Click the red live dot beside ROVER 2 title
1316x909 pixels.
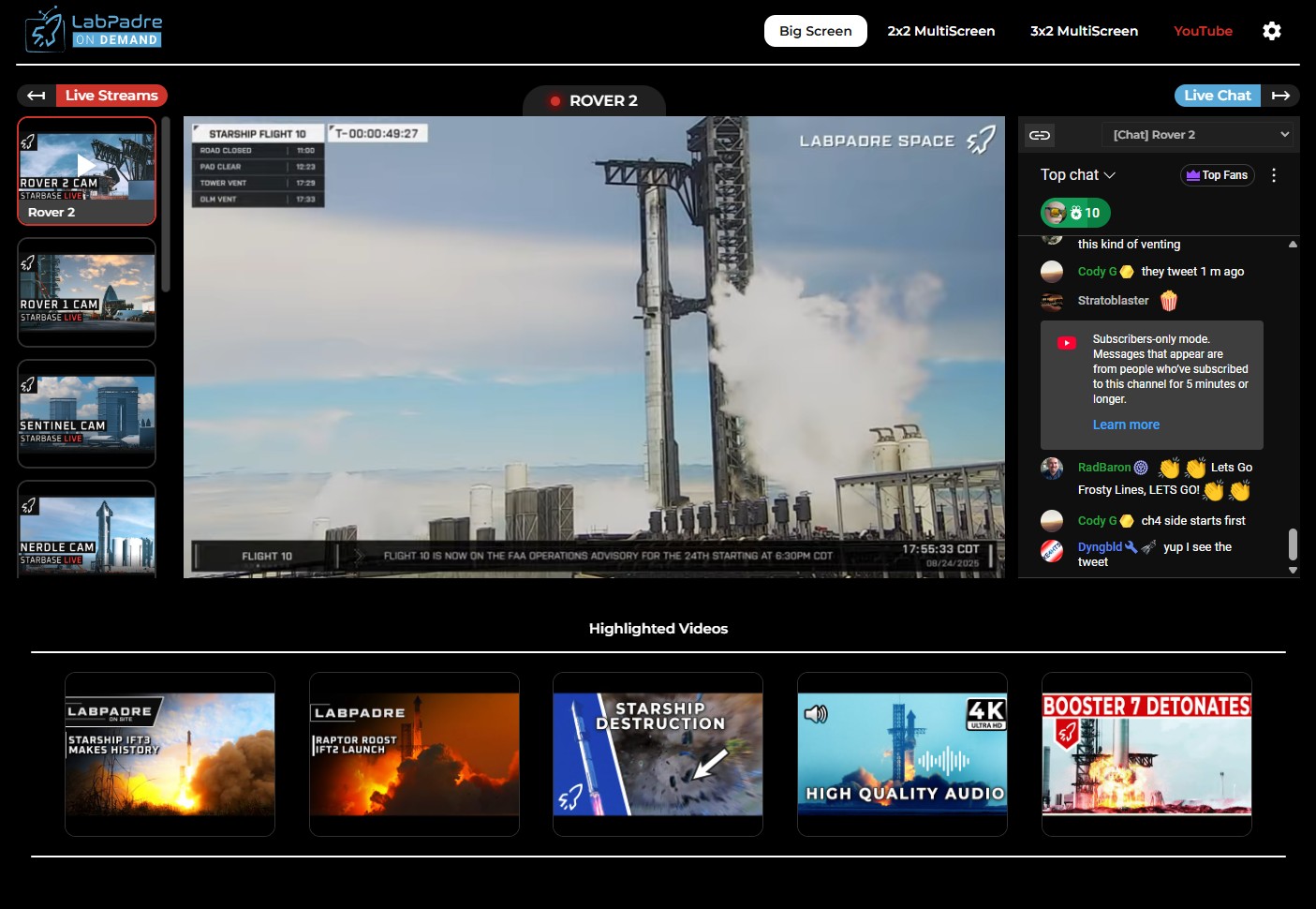point(554,100)
